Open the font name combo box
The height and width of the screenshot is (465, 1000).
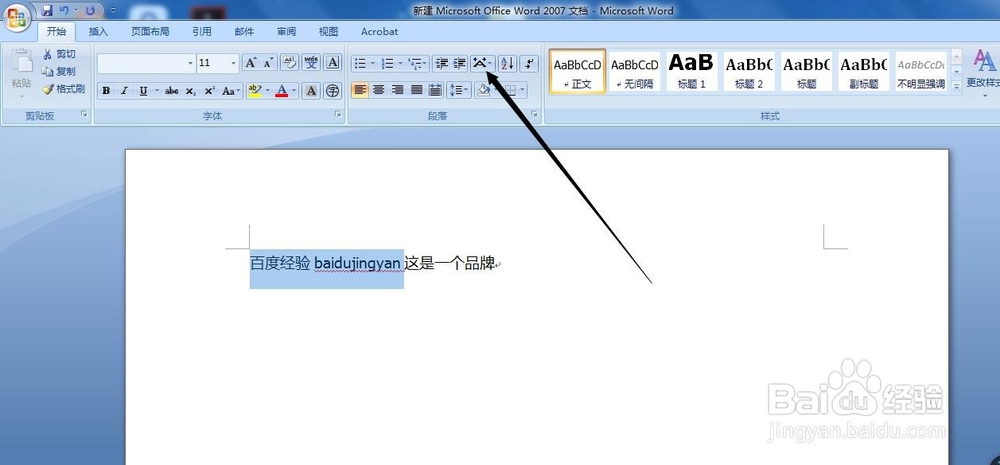[147, 63]
